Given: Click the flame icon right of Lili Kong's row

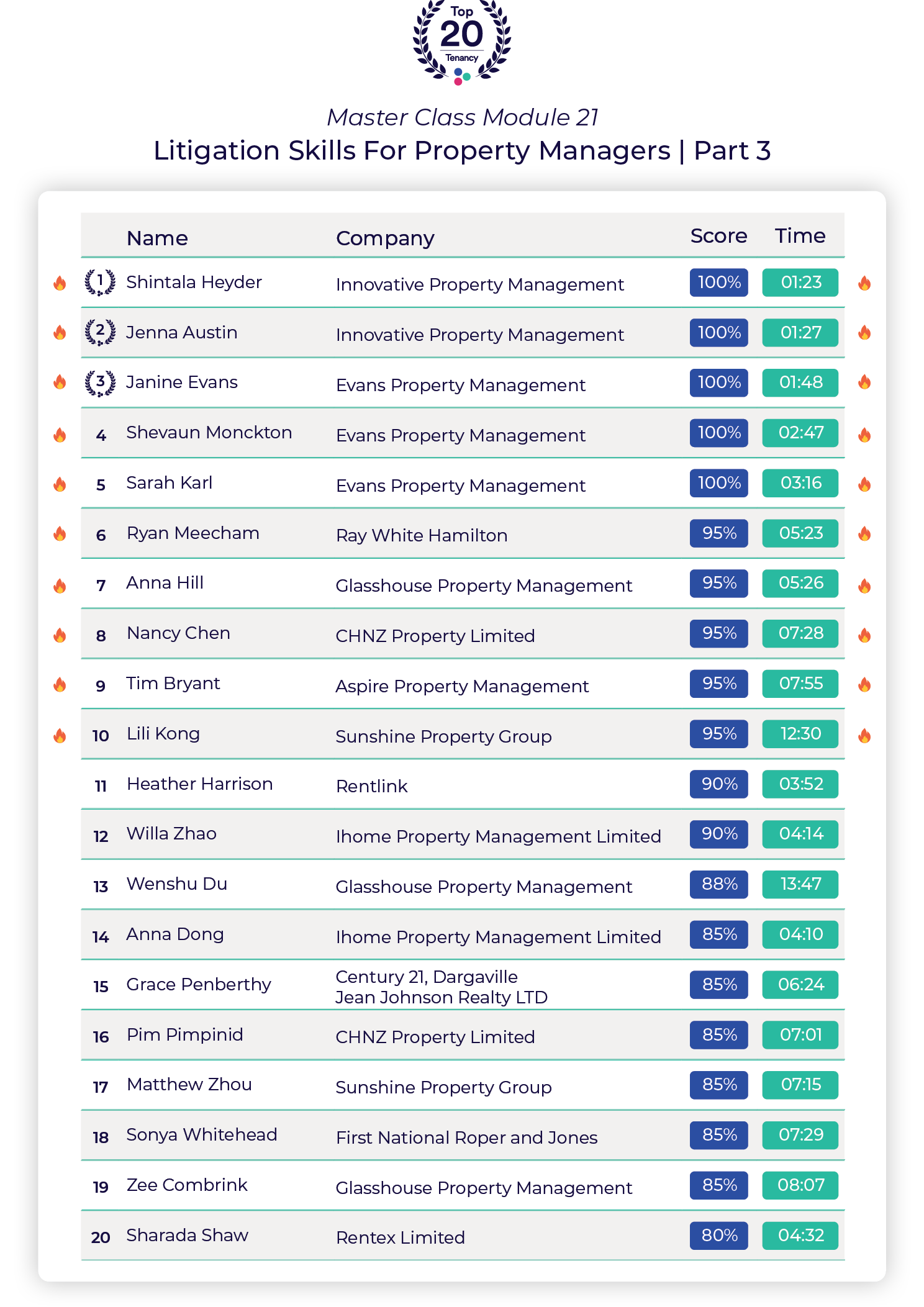Looking at the screenshot, I should point(864,736).
